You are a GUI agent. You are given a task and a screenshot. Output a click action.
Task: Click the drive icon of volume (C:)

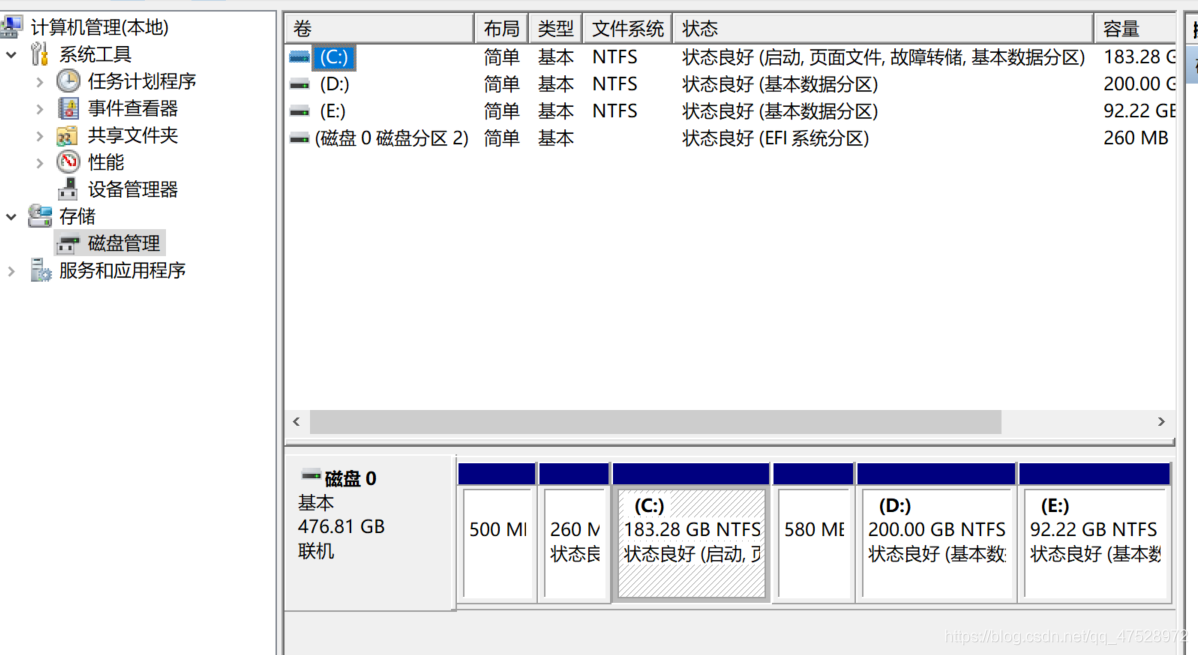[x=300, y=57]
